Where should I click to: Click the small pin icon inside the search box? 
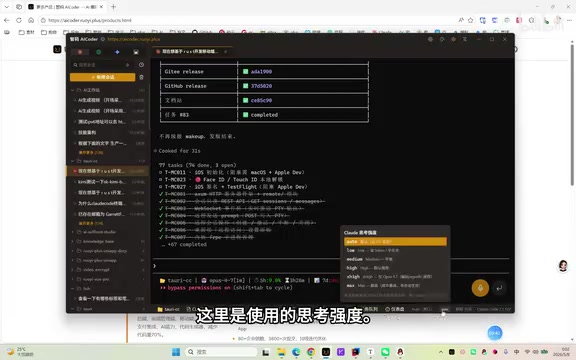pos(127,65)
